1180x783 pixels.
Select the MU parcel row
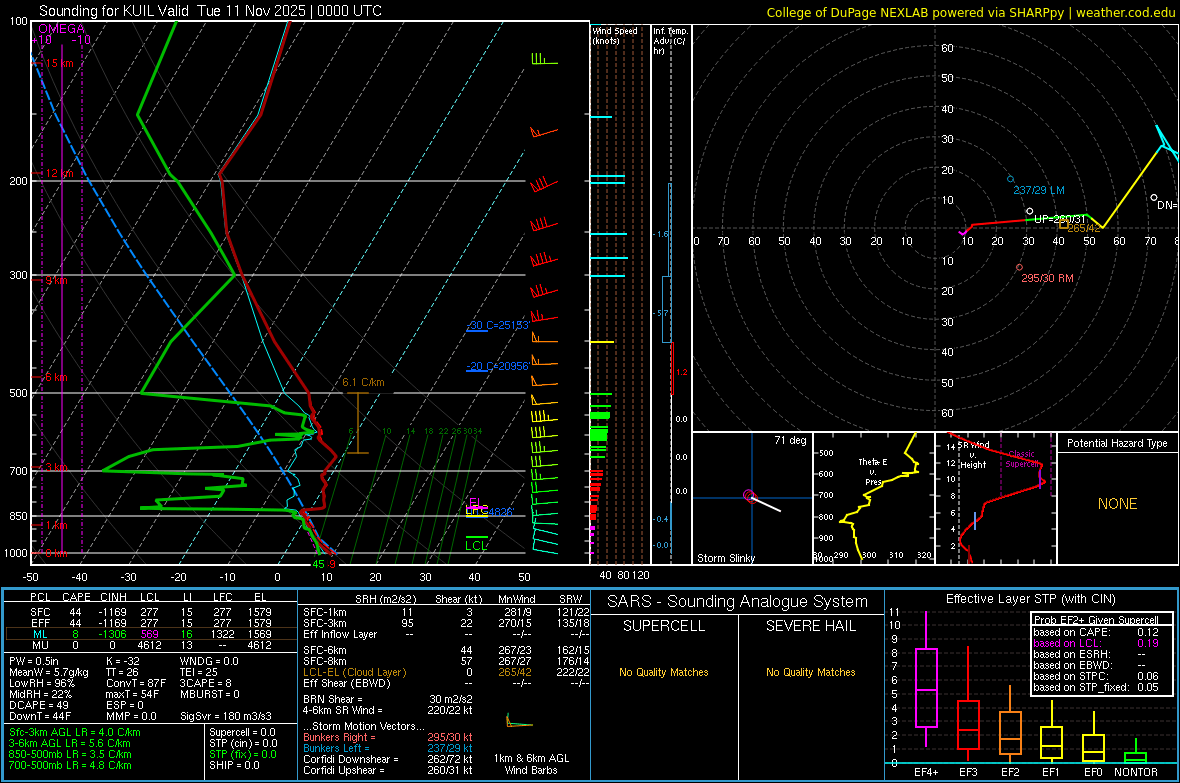[x=151, y=645]
